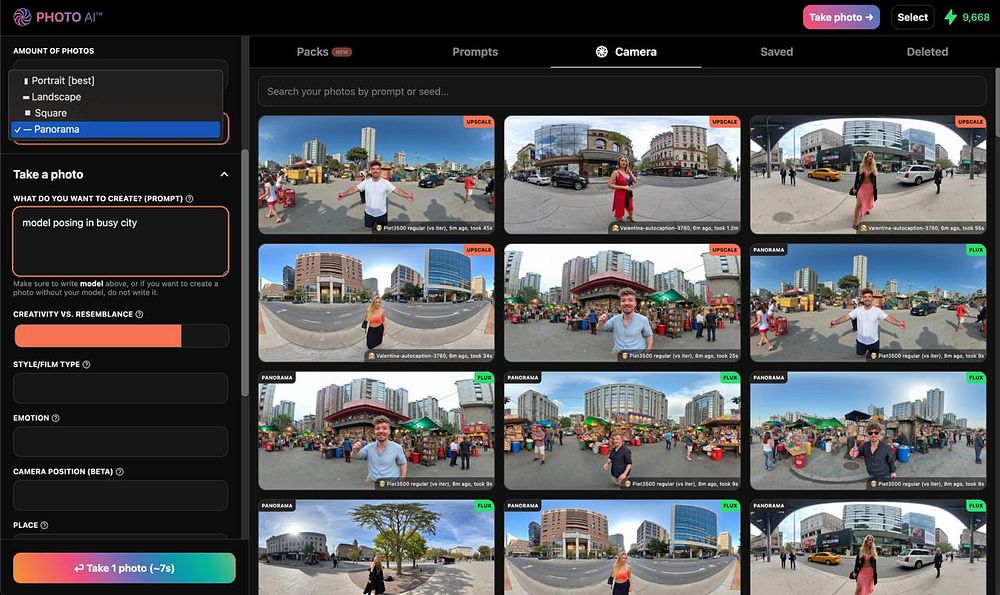Open upscaled fisheye photo with yellow taxi
The image size is (1000, 595).
868,175
